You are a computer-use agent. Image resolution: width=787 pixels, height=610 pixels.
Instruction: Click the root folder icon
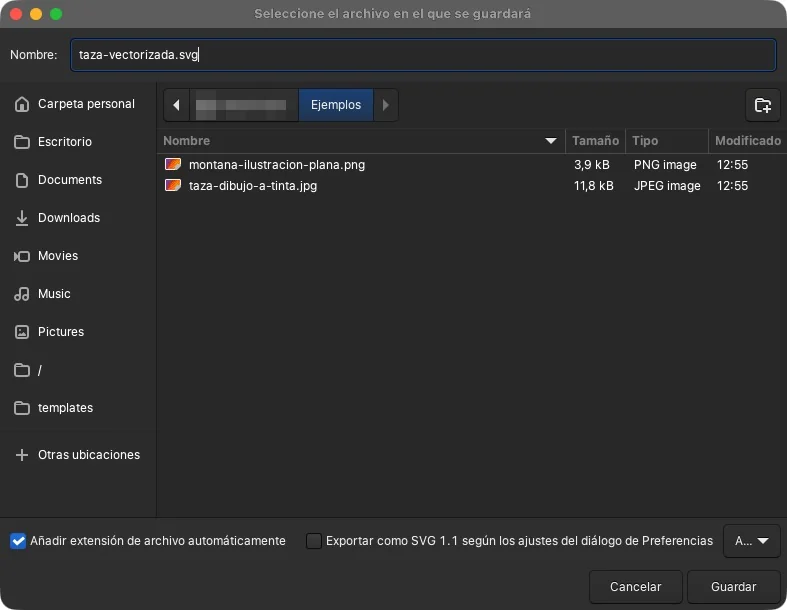point(22,370)
